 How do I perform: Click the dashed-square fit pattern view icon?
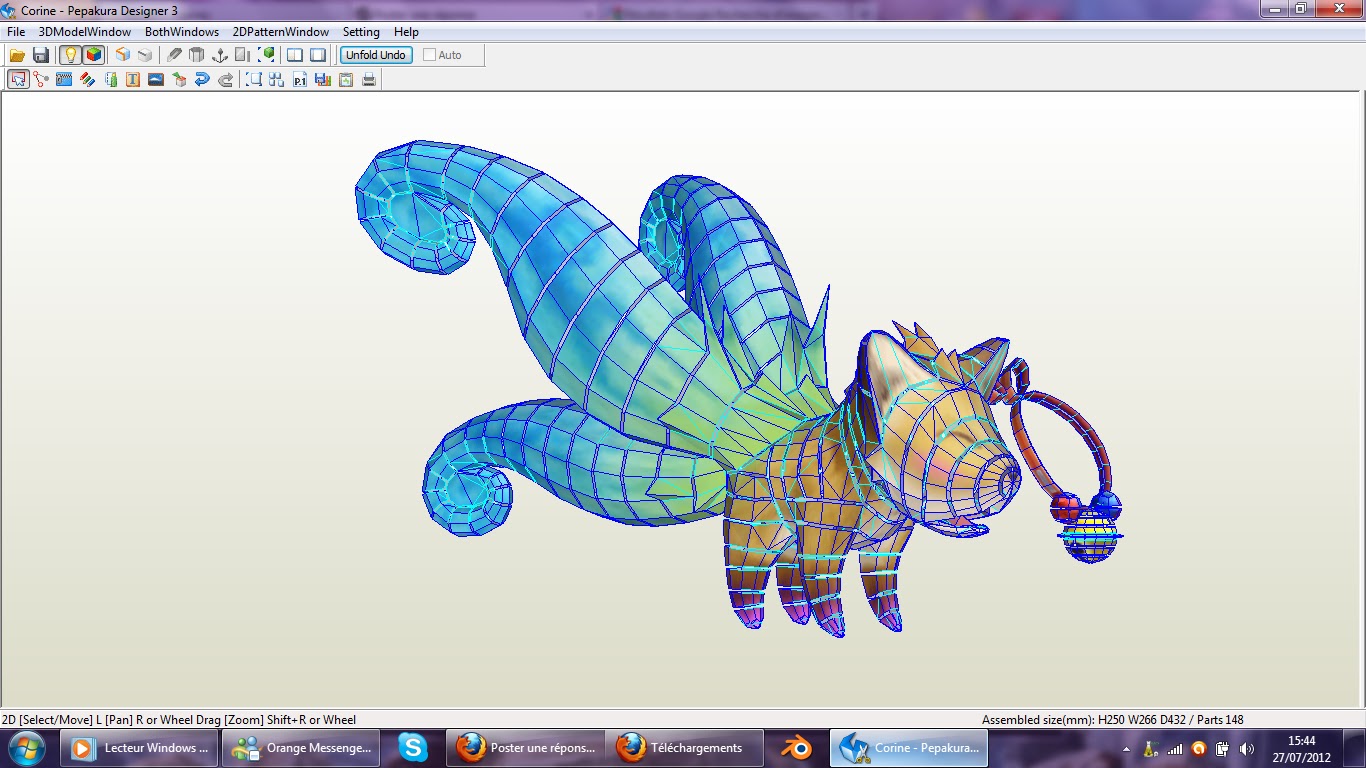pos(254,79)
